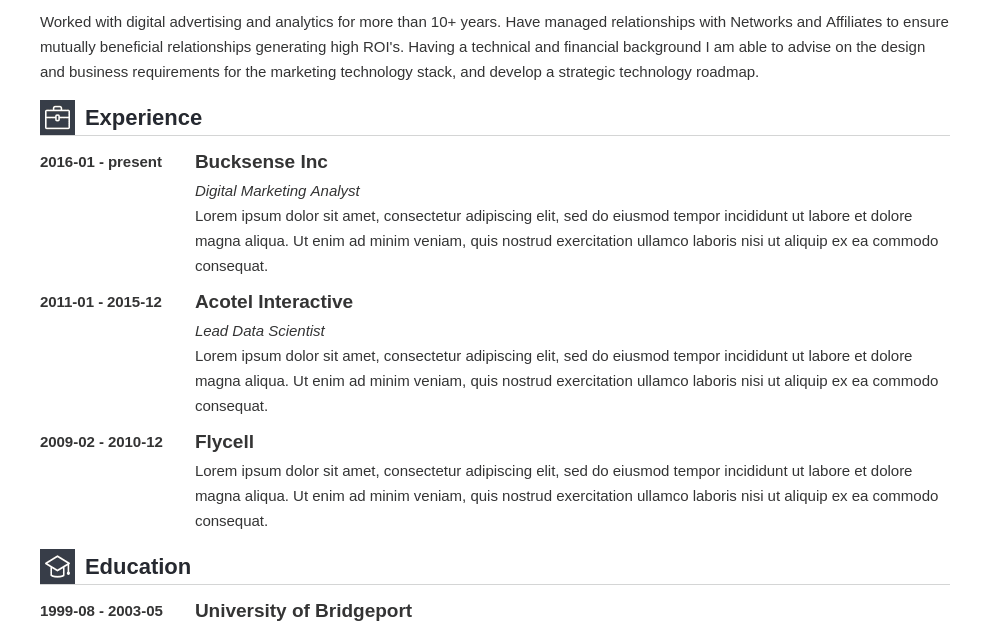Click the Acotel Interactive company title
990x630 pixels.
[x=273, y=302]
